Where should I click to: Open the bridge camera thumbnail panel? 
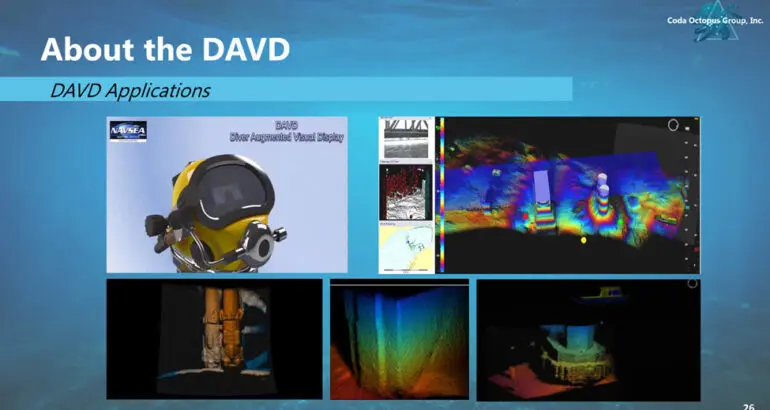405,139
